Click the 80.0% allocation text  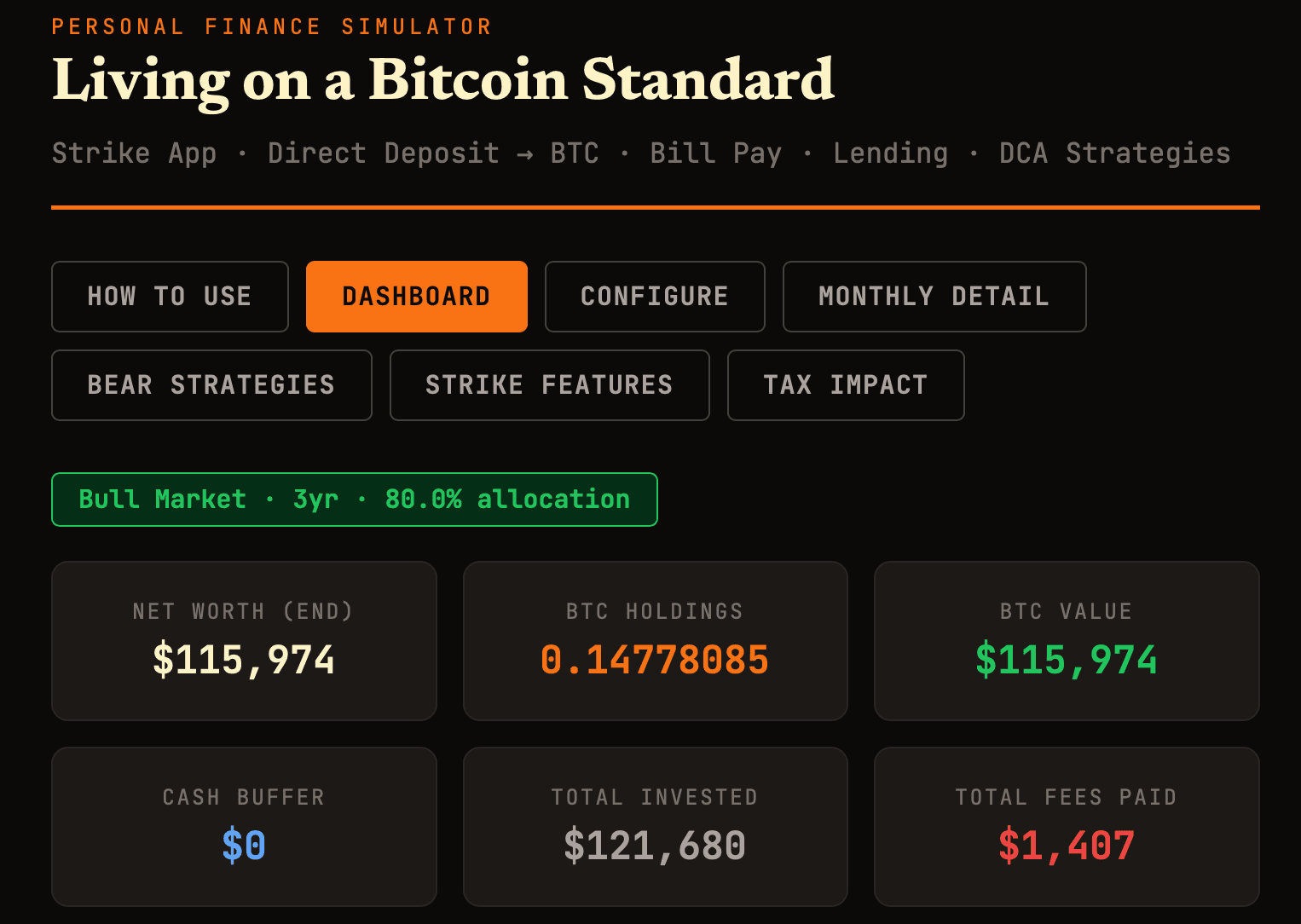(506, 500)
